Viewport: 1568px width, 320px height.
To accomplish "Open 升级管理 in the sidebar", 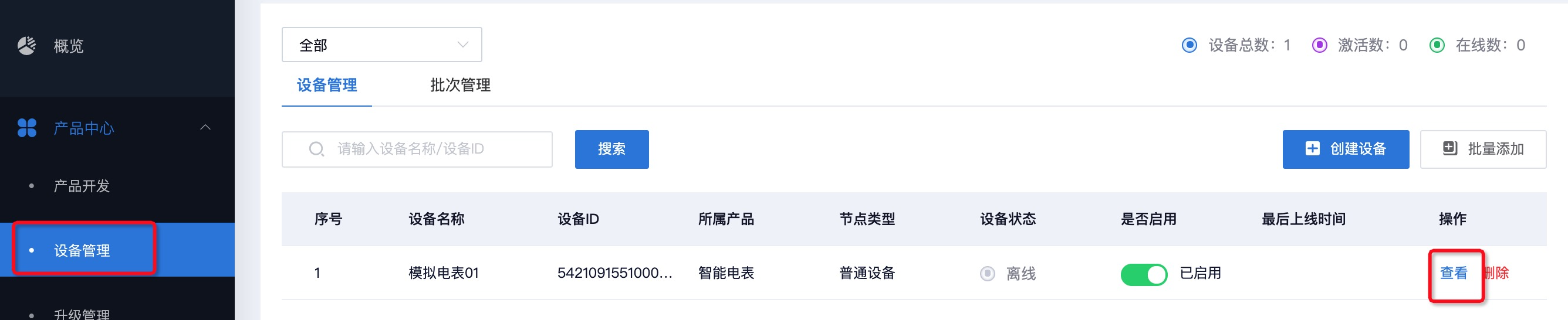I will point(82,314).
